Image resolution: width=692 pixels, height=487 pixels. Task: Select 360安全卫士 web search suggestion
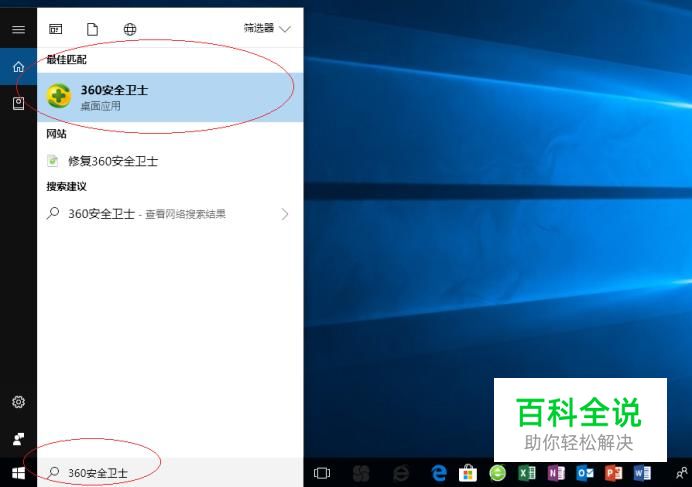[170, 214]
